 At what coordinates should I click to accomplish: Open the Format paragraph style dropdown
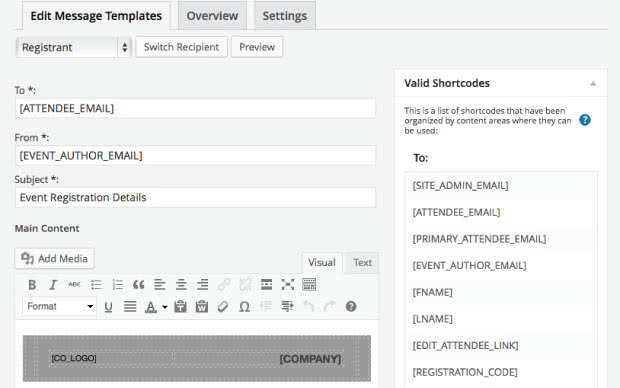pyautogui.click(x=60, y=307)
